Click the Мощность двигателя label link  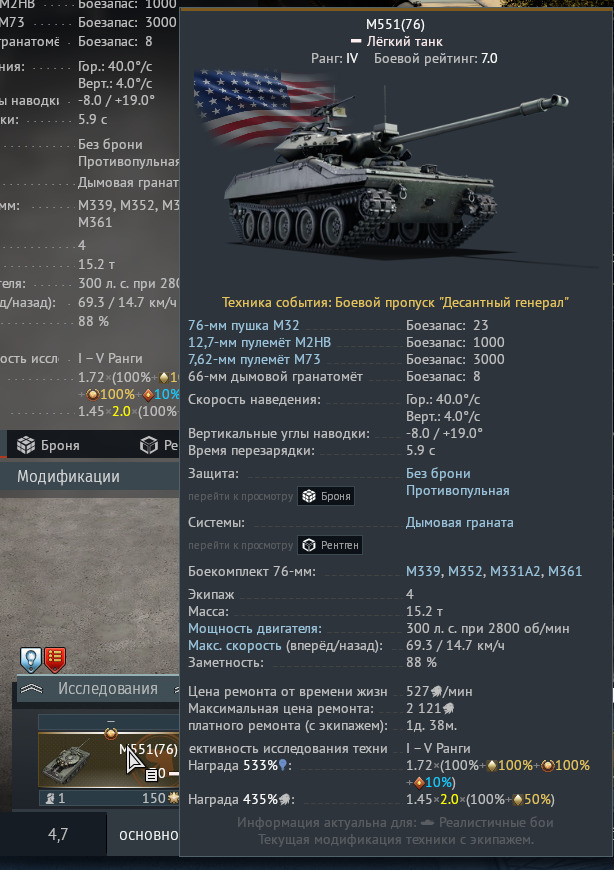pyautogui.click(x=255, y=629)
